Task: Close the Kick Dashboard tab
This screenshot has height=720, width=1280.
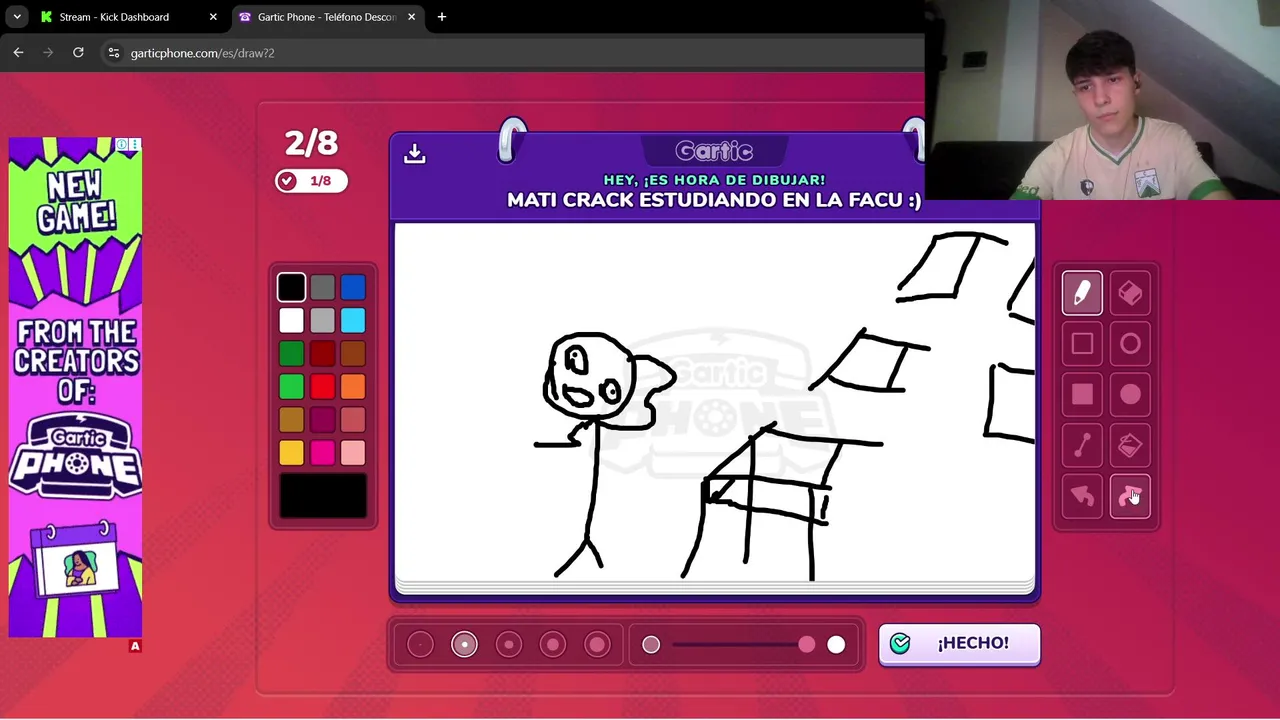Action: click(213, 17)
